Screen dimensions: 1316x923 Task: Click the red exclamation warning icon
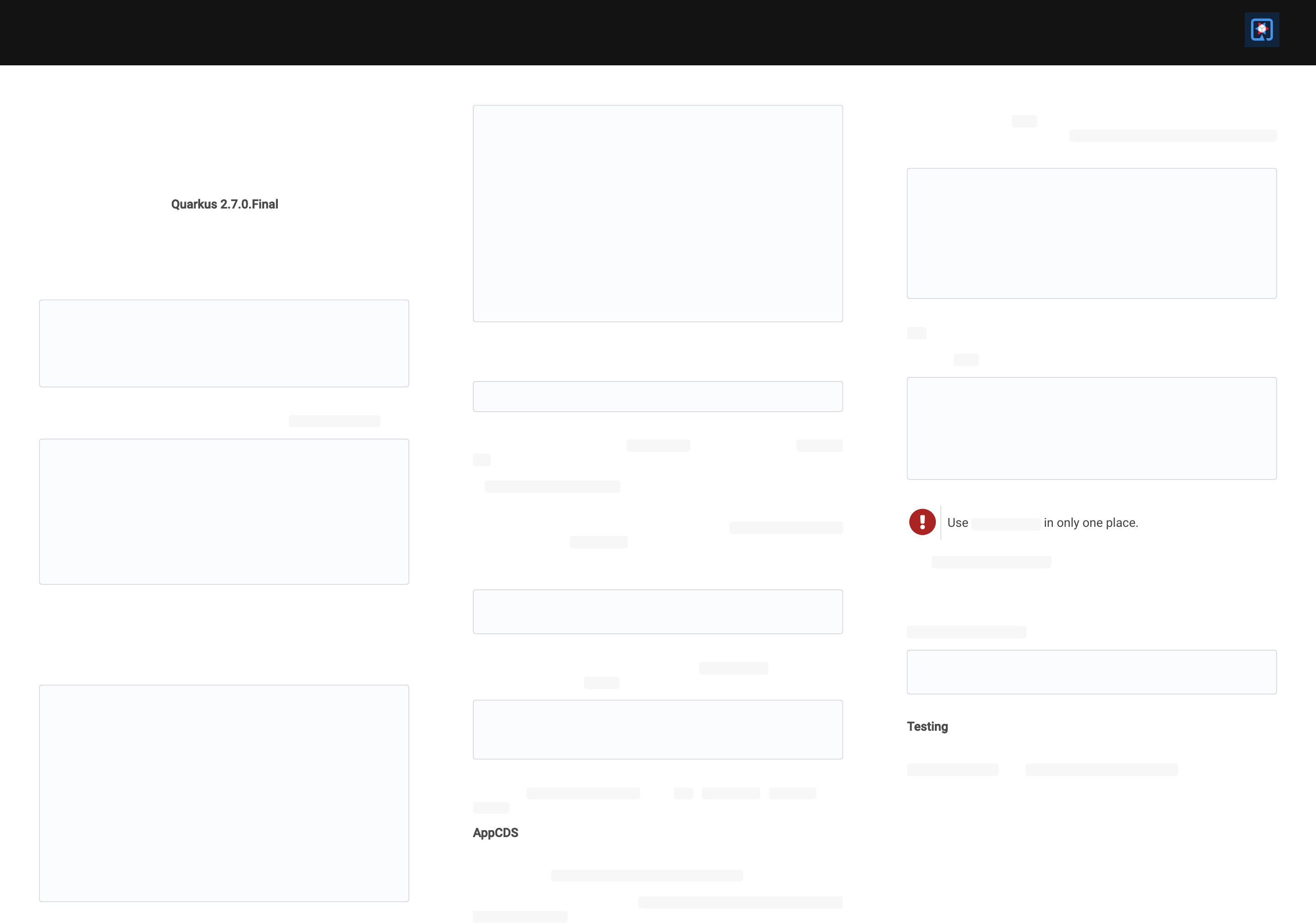(x=922, y=522)
